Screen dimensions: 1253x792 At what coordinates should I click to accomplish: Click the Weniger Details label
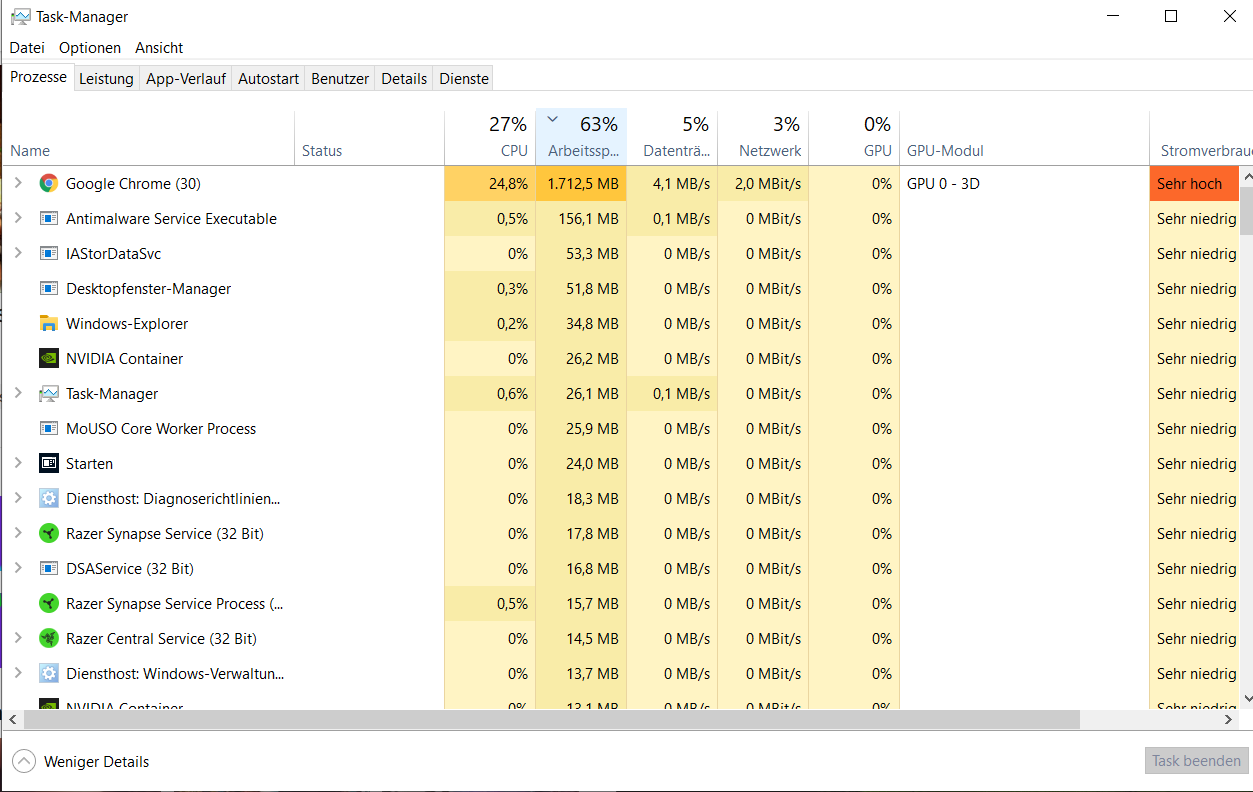tap(96, 762)
